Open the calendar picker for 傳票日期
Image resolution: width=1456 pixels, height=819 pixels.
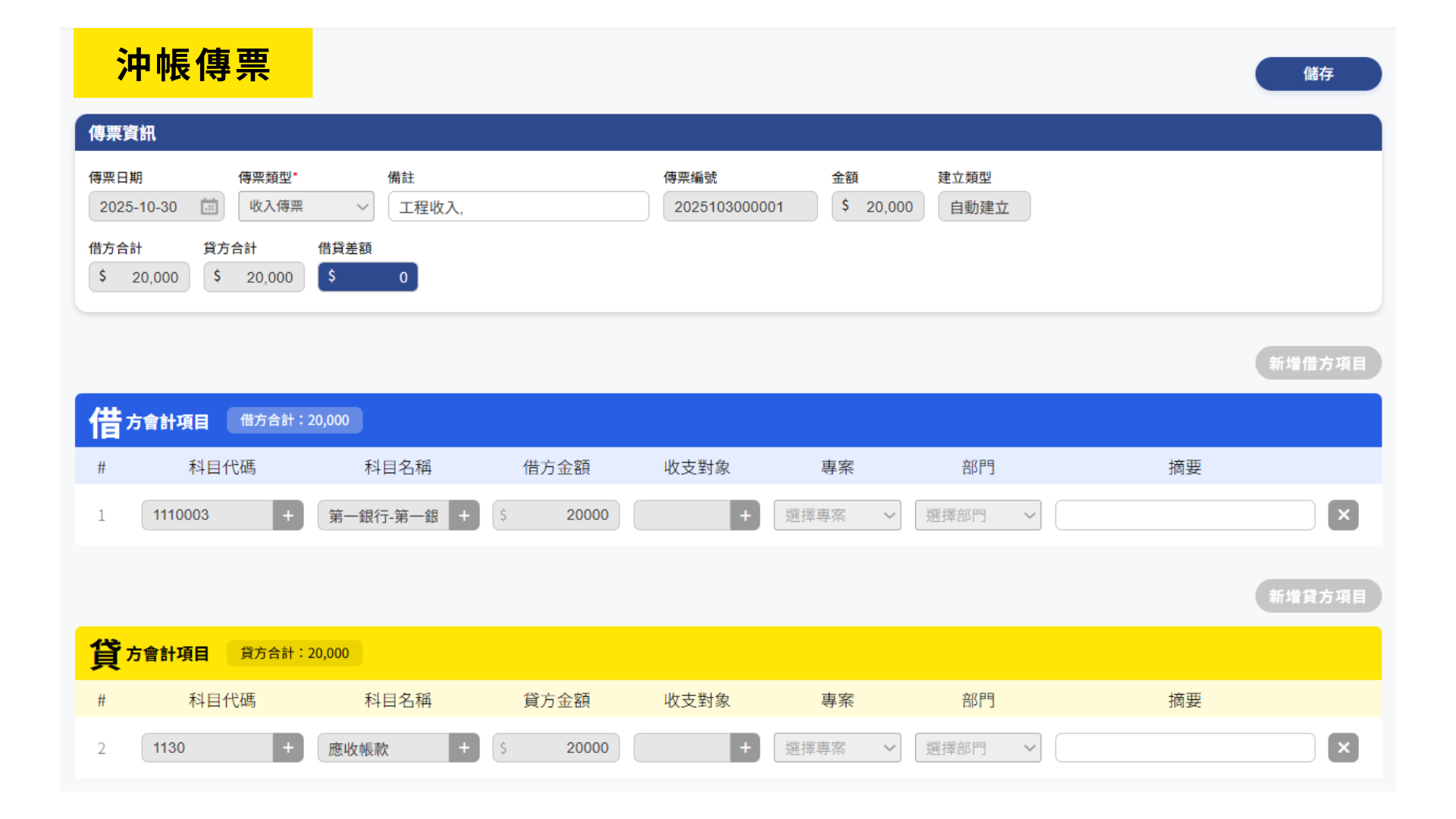click(x=209, y=206)
